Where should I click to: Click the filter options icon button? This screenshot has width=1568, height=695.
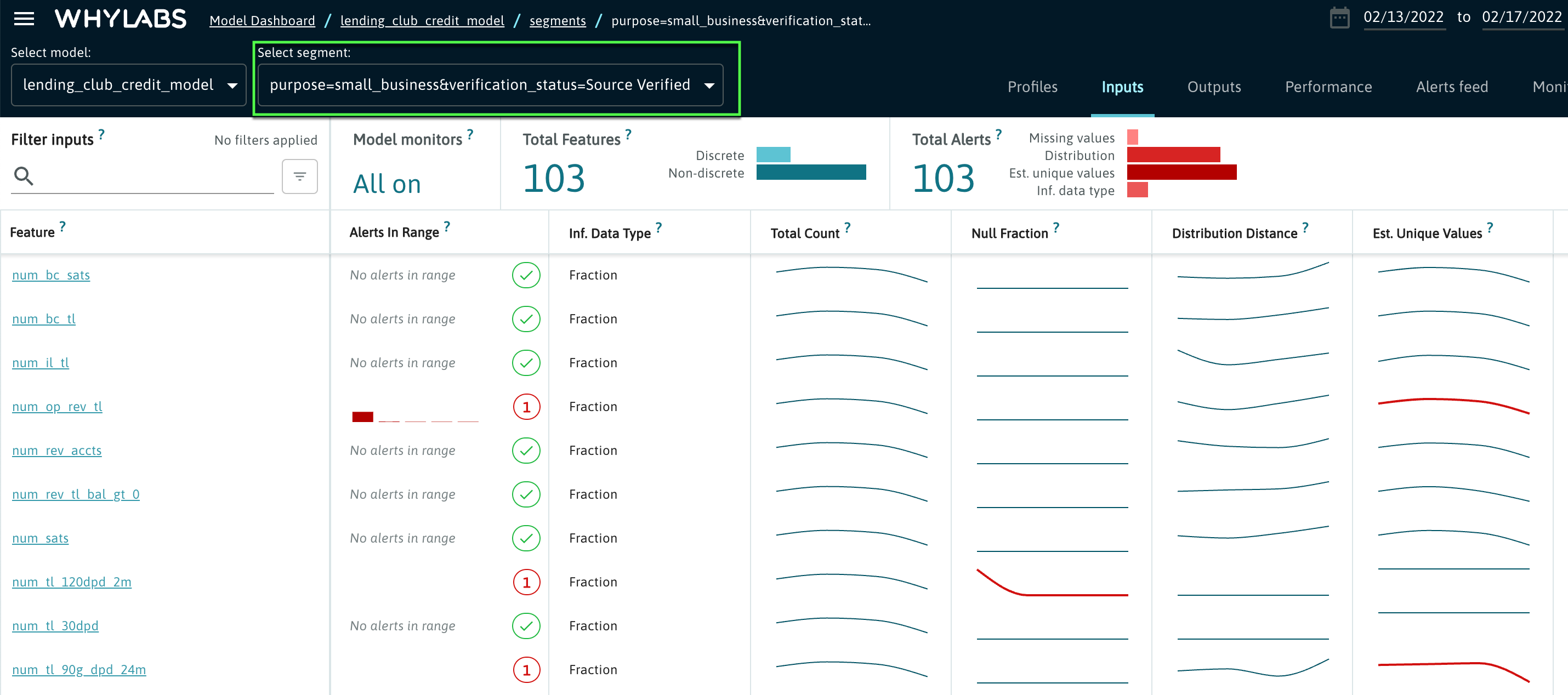tap(299, 176)
